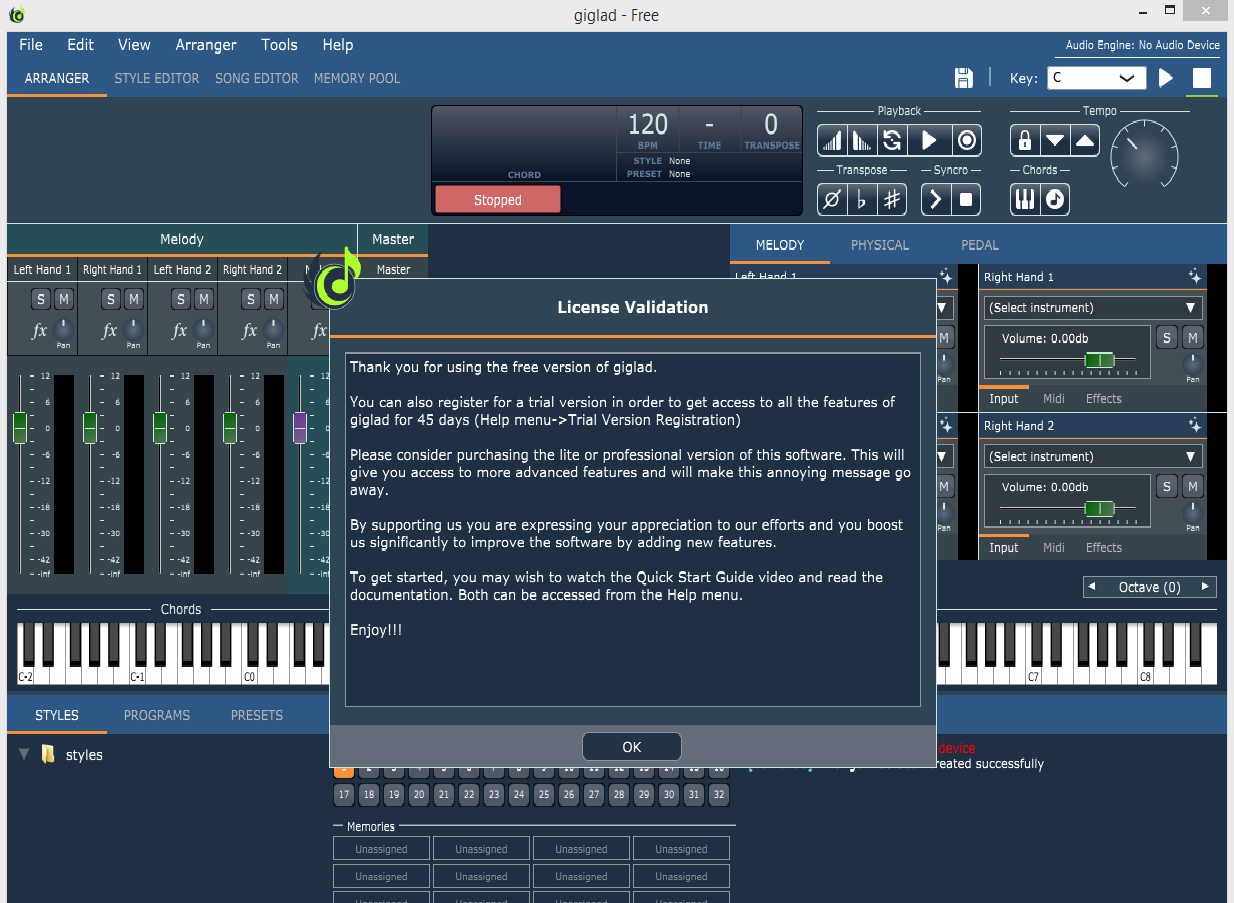Decrease tempo with the down arrow

pyautogui.click(x=1055, y=140)
